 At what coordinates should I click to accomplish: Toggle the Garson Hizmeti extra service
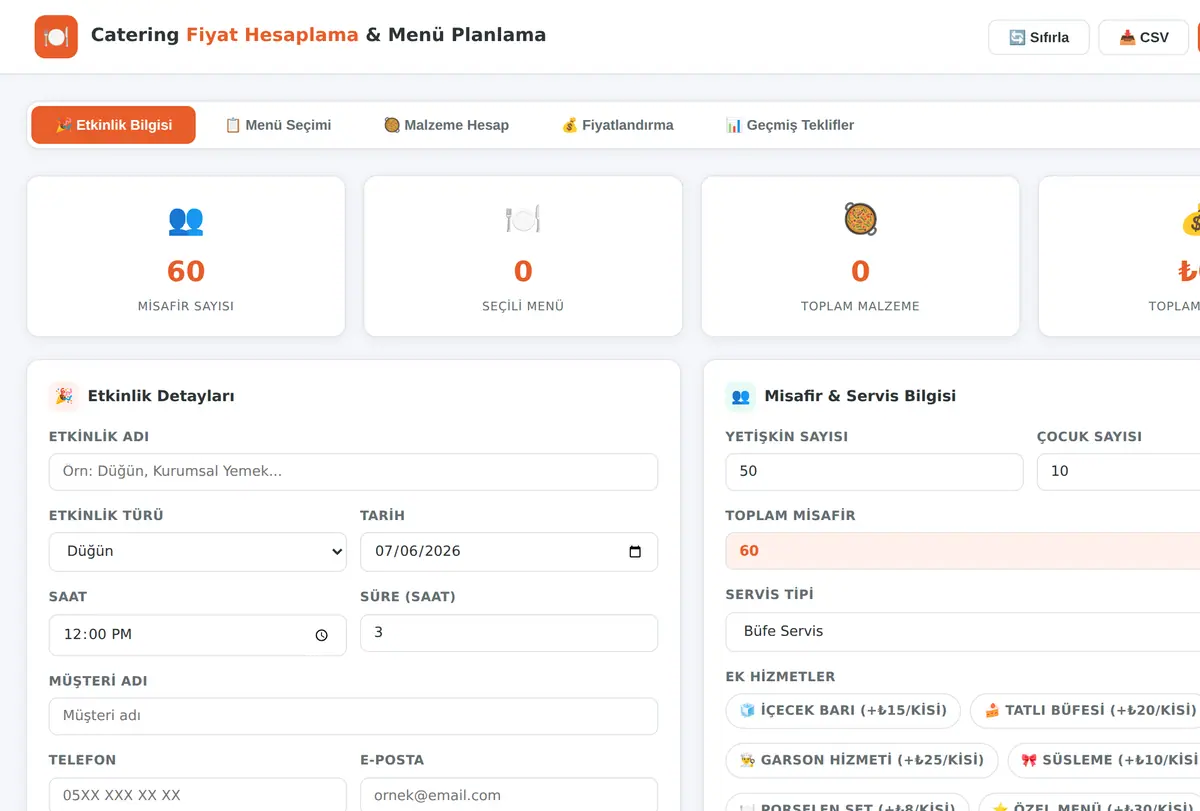click(x=862, y=760)
